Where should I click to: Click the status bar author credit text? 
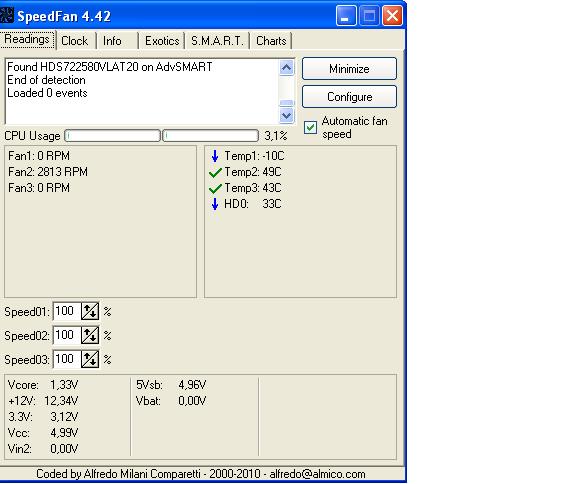tap(201, 474)
